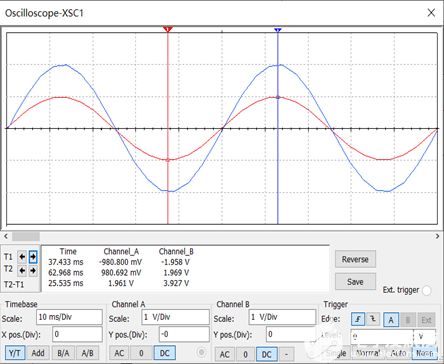Shift cursor T2 left with arrow

[x=22, y=270]
